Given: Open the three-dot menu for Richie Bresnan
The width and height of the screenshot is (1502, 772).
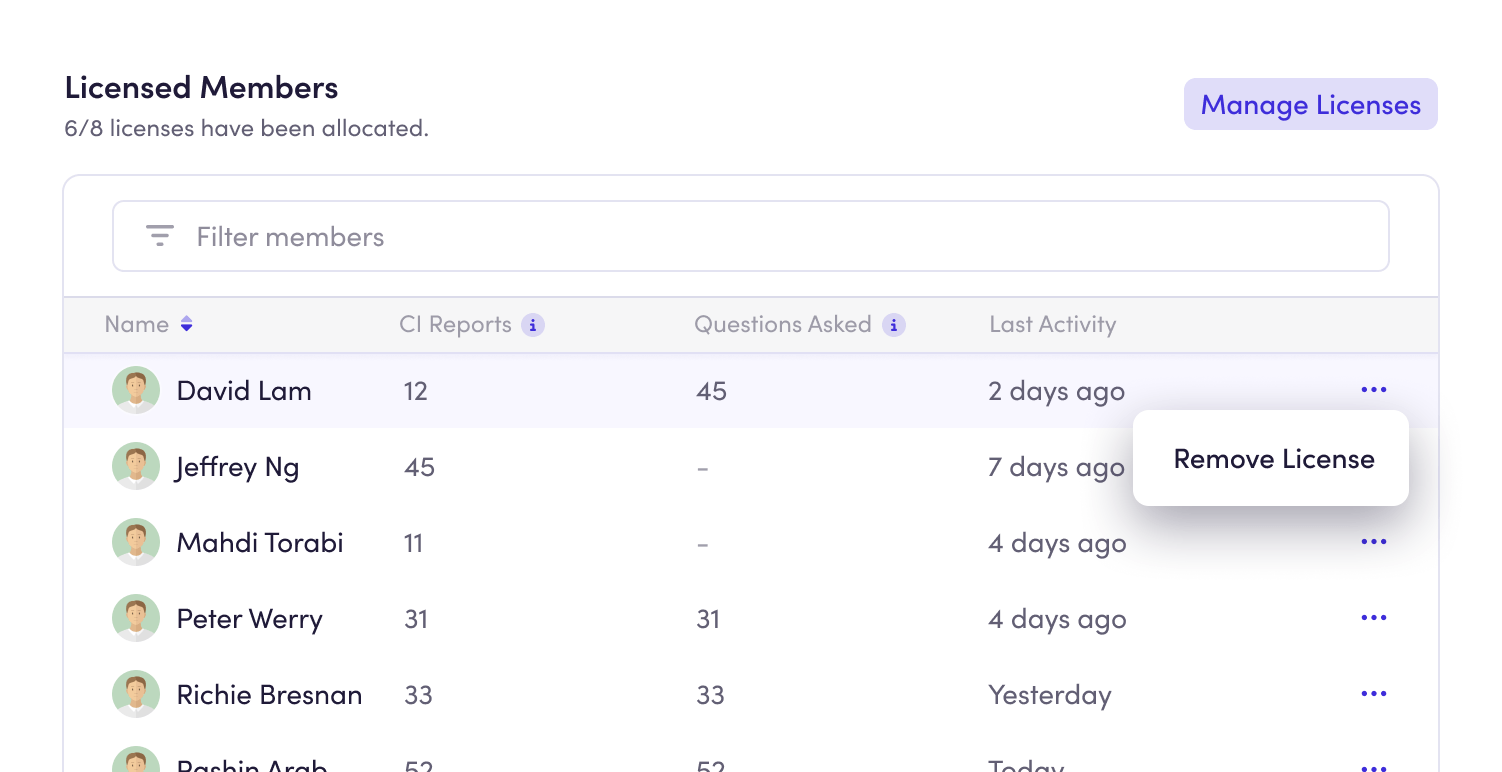Looking at the screenshot, I should (1374, 694).
